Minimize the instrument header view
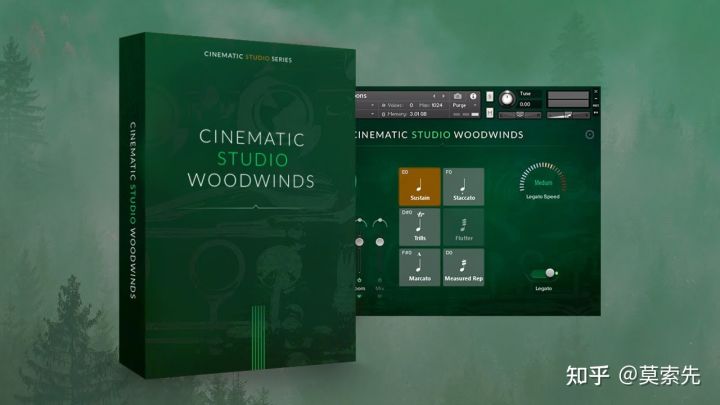This screenshot has width=720, height=405. point(596,98)
